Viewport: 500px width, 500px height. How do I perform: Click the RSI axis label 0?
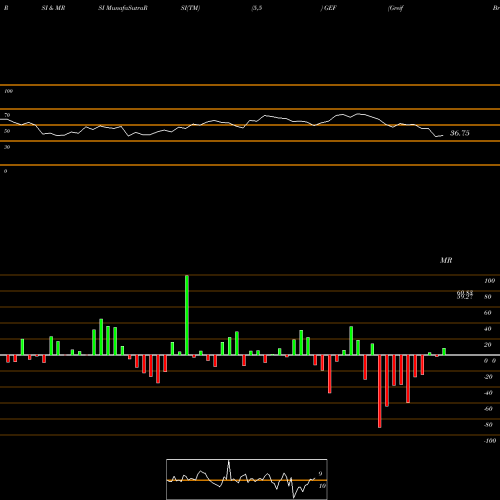pyautogui.click(x=5, y=171)
